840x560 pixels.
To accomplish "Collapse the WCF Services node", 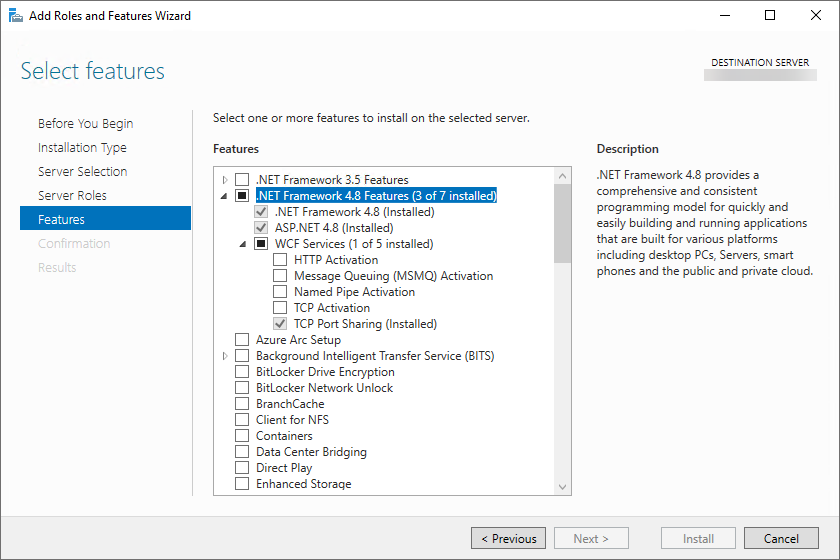I will point(243,244).
